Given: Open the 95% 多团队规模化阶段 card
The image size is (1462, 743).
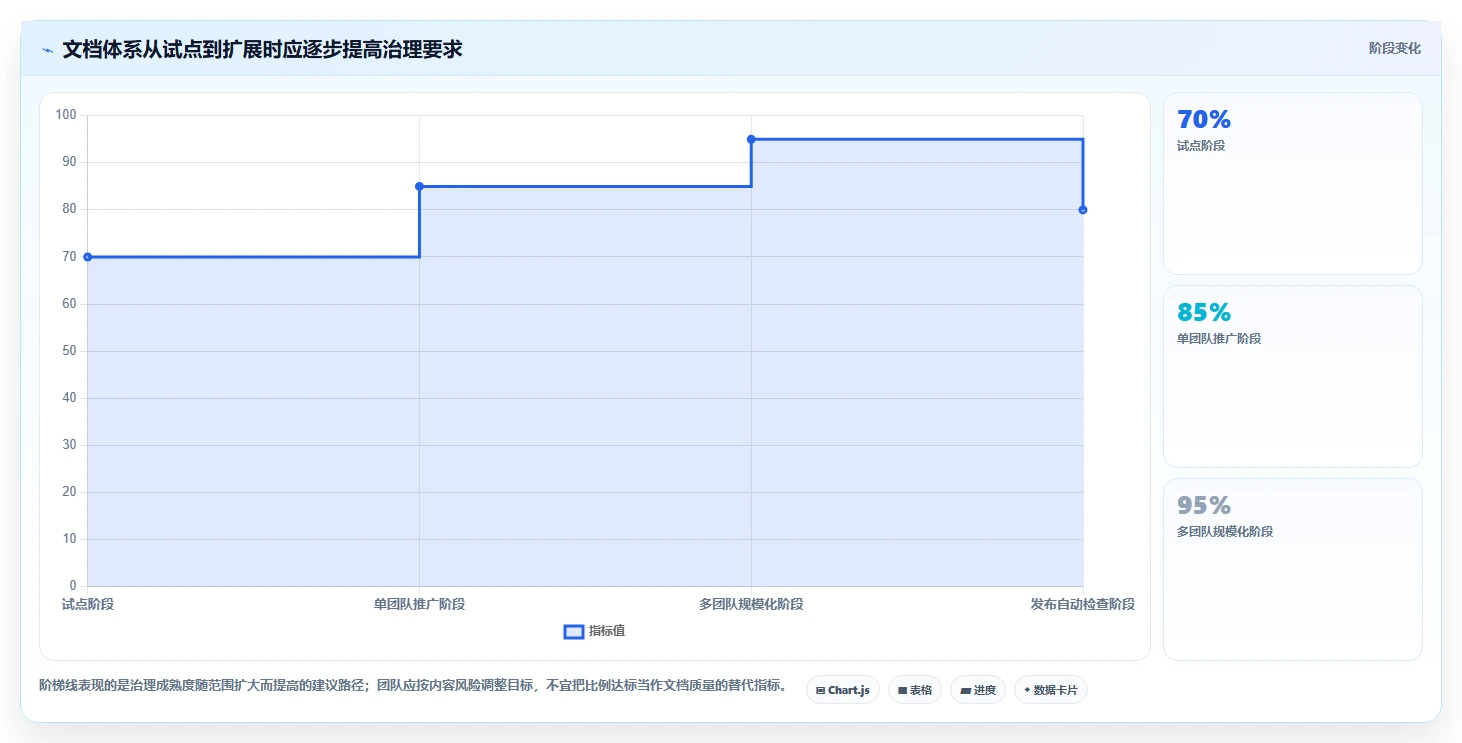Looking at the screenshot, I should coord(1292,569).
